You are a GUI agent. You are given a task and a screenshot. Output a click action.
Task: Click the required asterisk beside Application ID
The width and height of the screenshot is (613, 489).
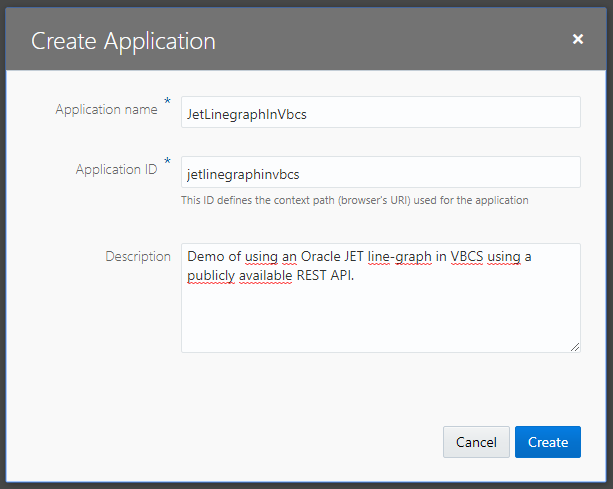[x=167, y=162]
